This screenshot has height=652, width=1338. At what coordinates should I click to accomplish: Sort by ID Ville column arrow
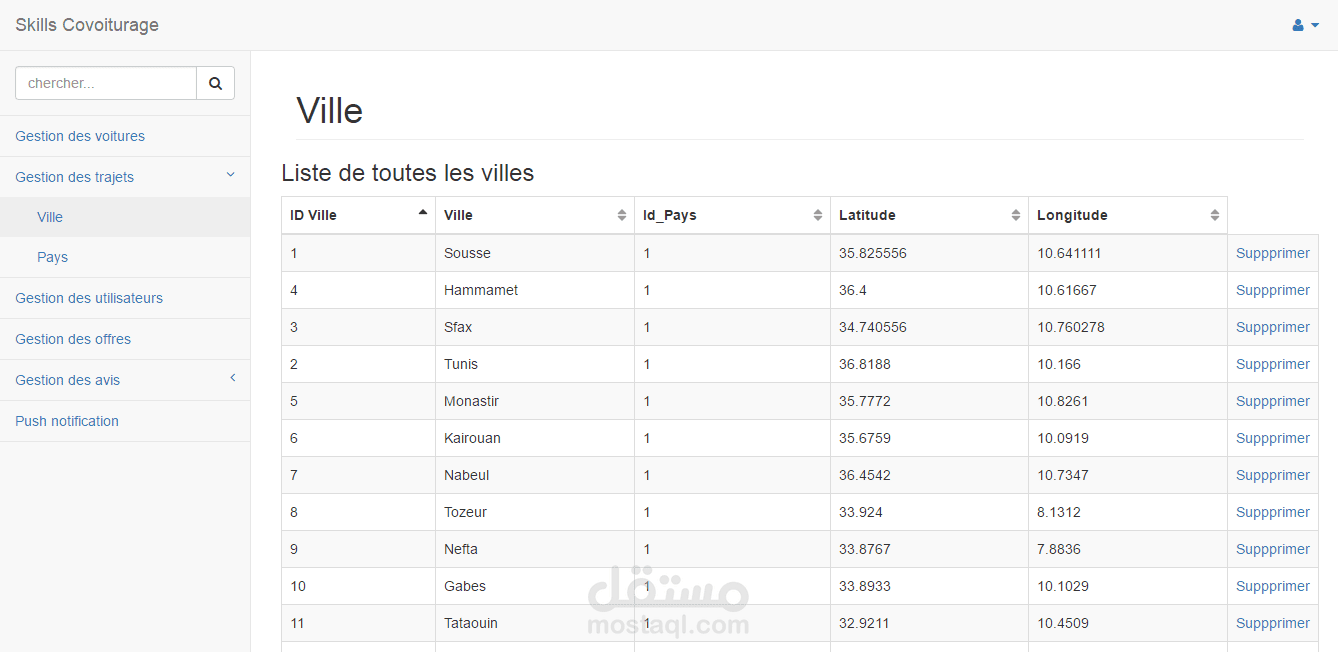click(423, 212)
